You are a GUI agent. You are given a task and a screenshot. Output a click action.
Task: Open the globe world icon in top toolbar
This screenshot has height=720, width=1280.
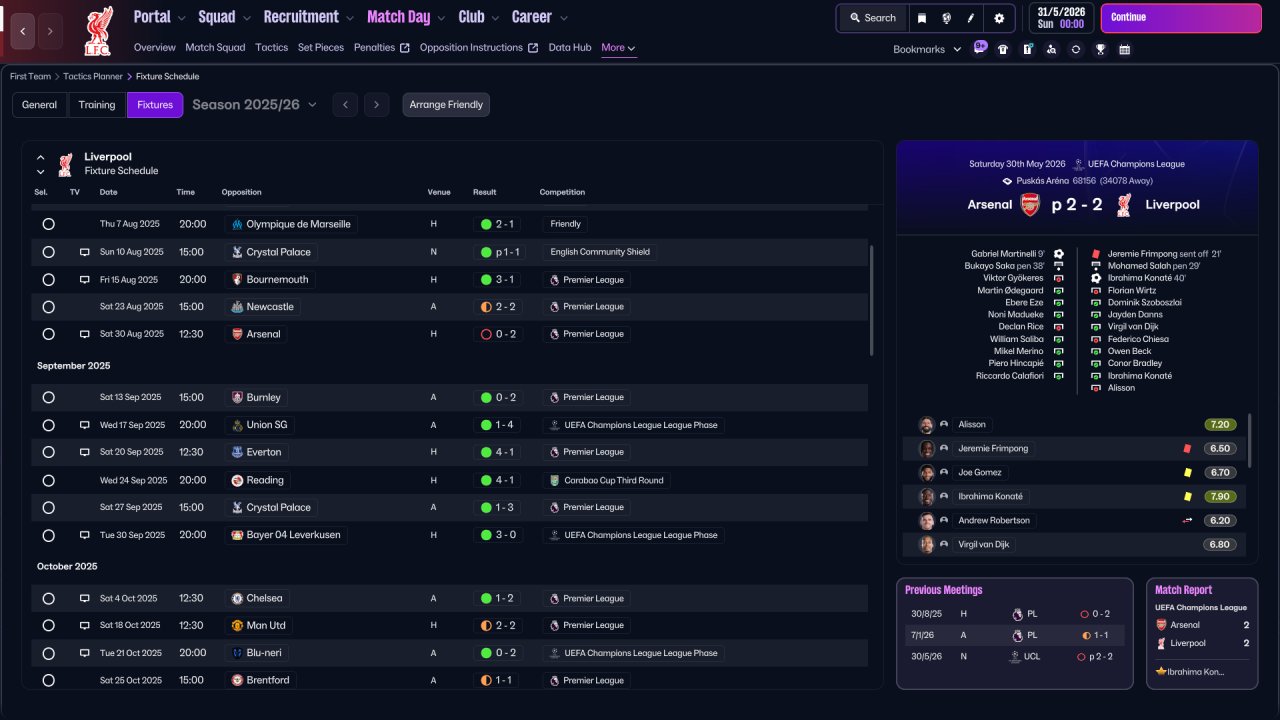coord(946,18)
